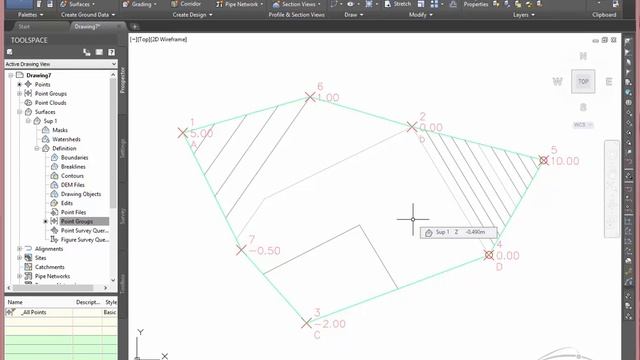
Task: Click the Clipboard paste icon
Action: [x=616, y=4]
